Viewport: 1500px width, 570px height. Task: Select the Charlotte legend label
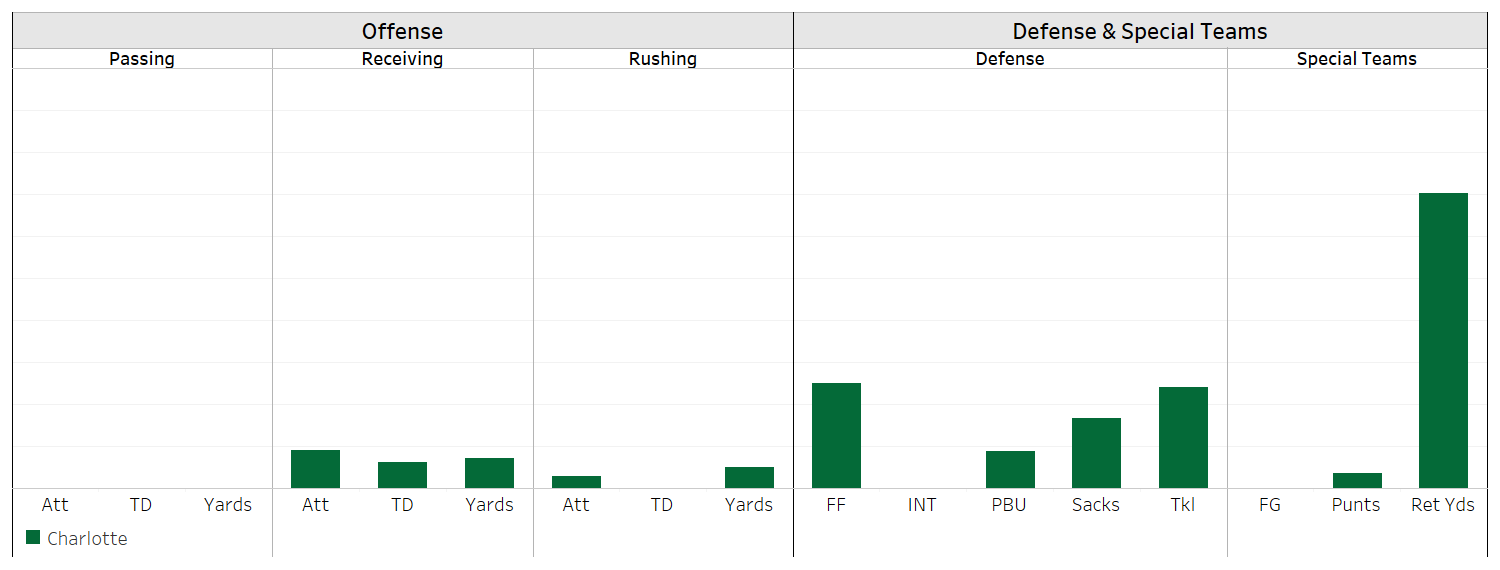click(x=87, y=539)
